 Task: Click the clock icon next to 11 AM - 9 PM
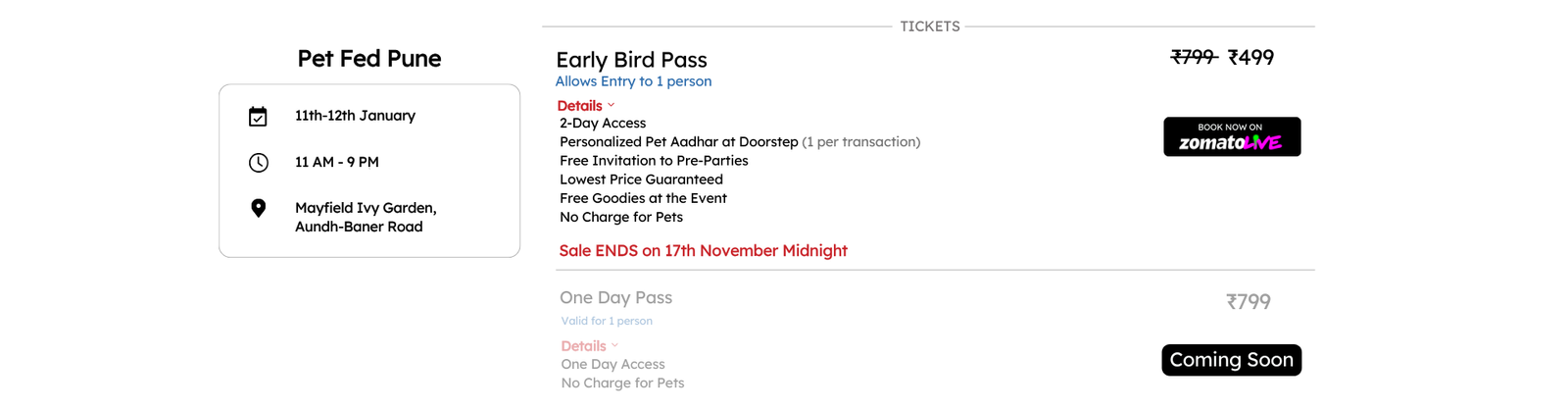coord(258,163)
